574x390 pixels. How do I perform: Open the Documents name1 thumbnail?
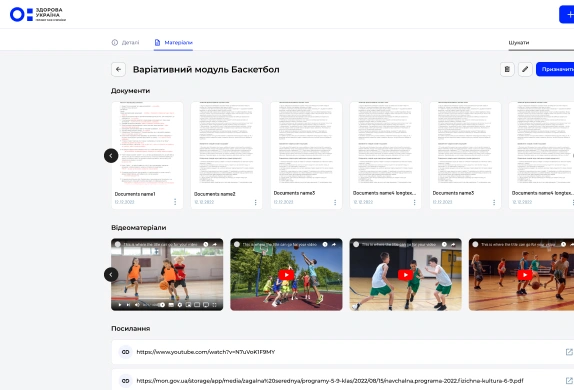click(x=147, y=145)
